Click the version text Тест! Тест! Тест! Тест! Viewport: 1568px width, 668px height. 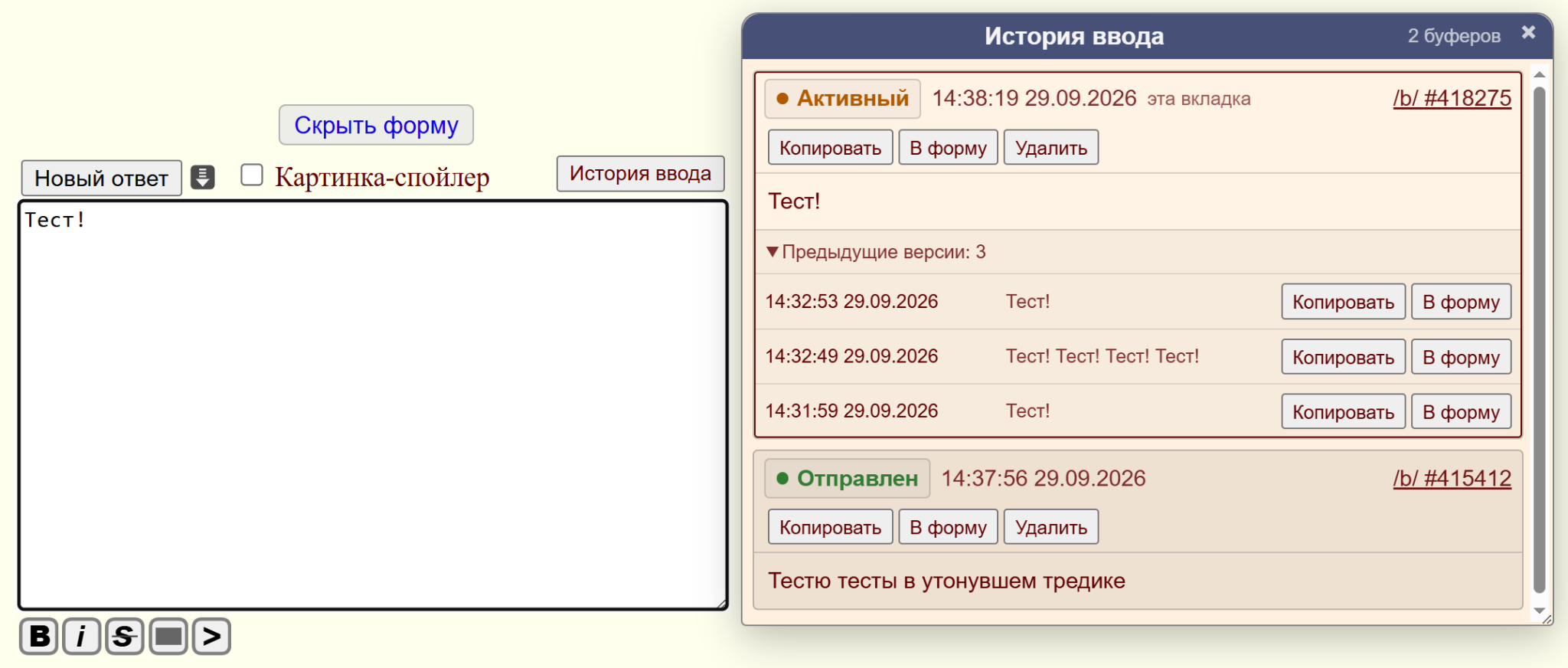pyautogui.click(x=1102, y=356)
